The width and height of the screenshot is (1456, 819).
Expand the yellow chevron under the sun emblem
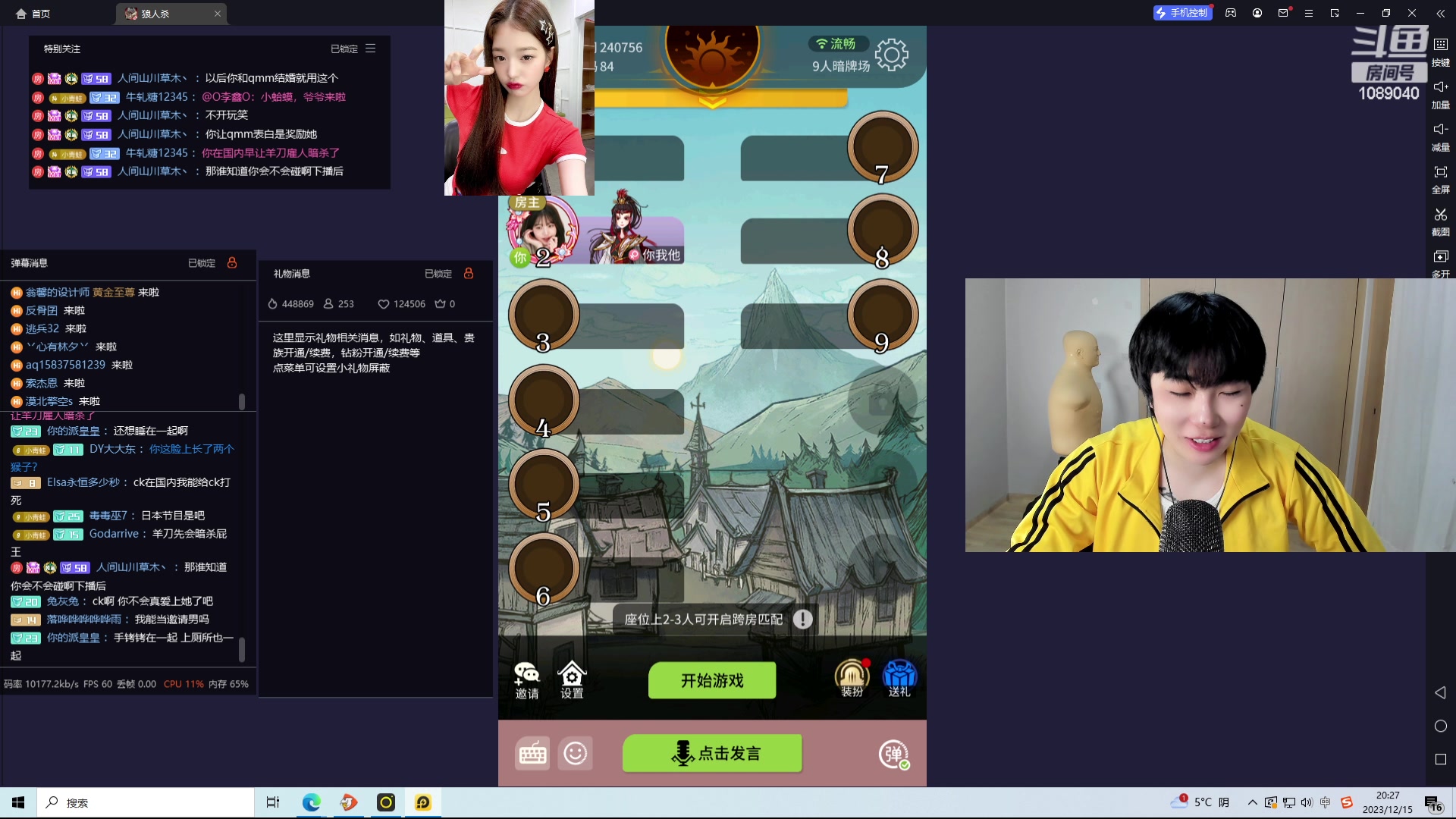point(712,102)
